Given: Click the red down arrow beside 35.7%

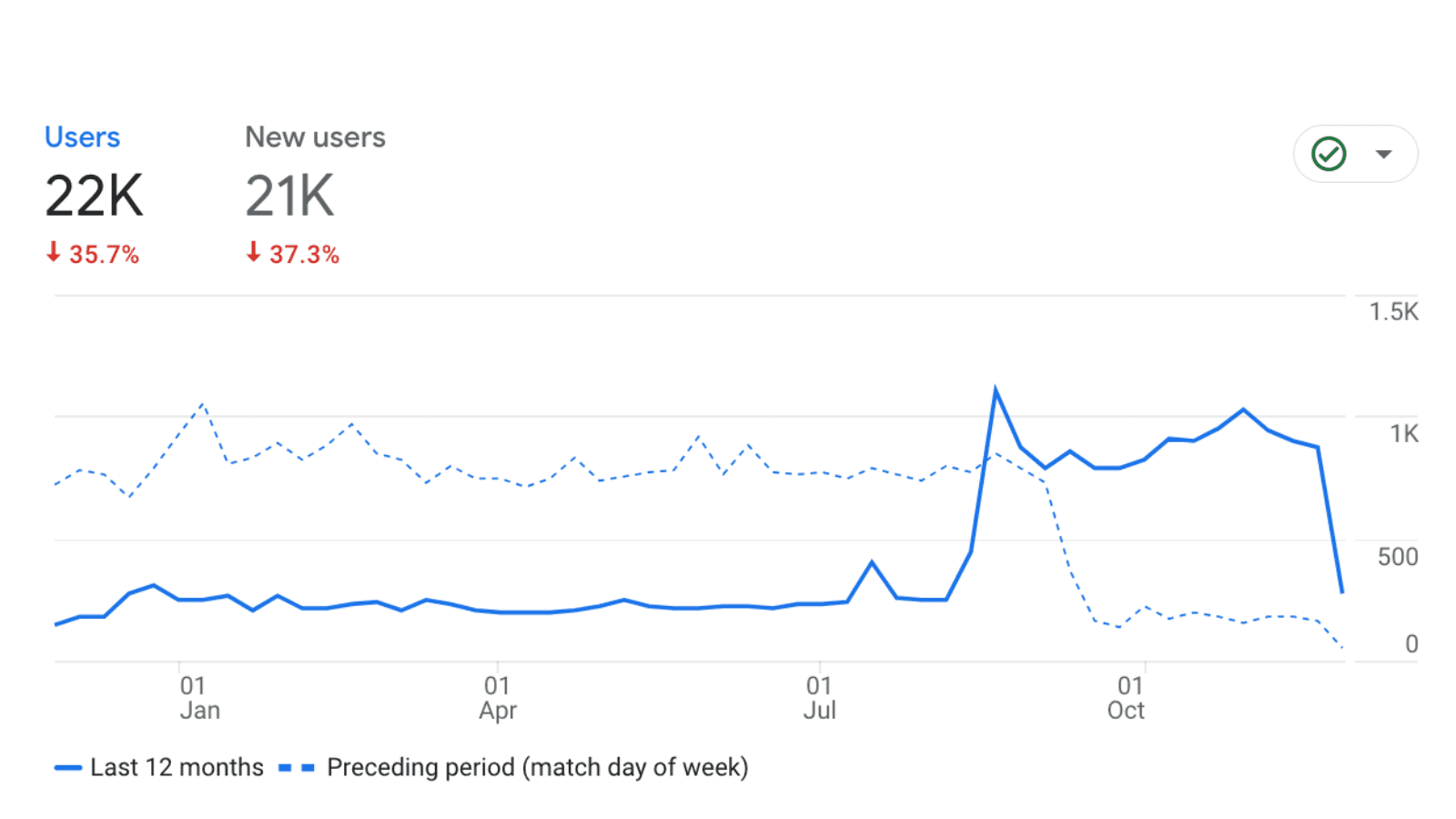Looking at the screenshot, I should pyautogui.click(x=54, y=252).
